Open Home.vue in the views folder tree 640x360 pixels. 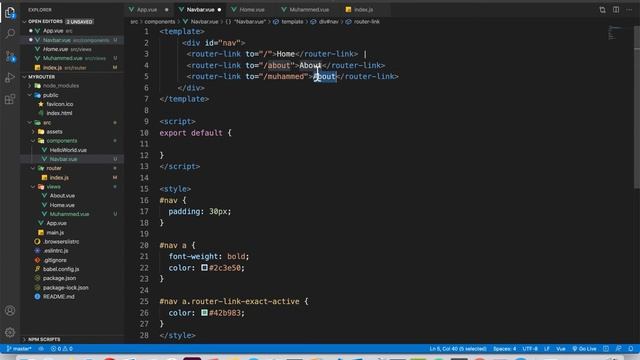(x=62, y=205)
